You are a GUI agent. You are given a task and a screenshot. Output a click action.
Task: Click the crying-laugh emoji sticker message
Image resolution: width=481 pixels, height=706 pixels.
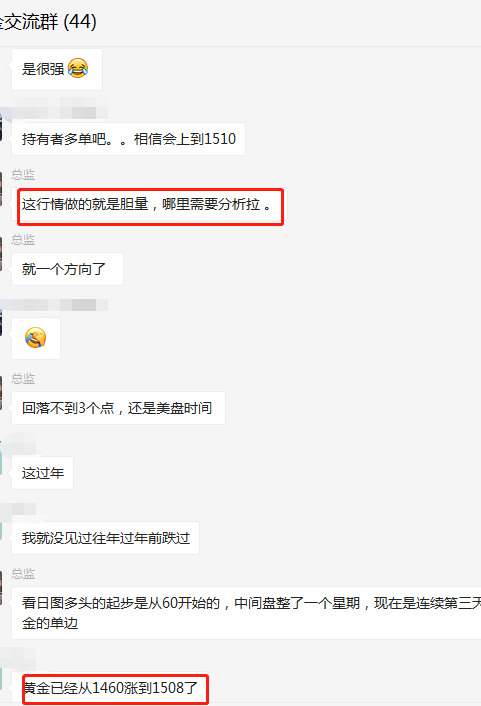tap(36, 338)
